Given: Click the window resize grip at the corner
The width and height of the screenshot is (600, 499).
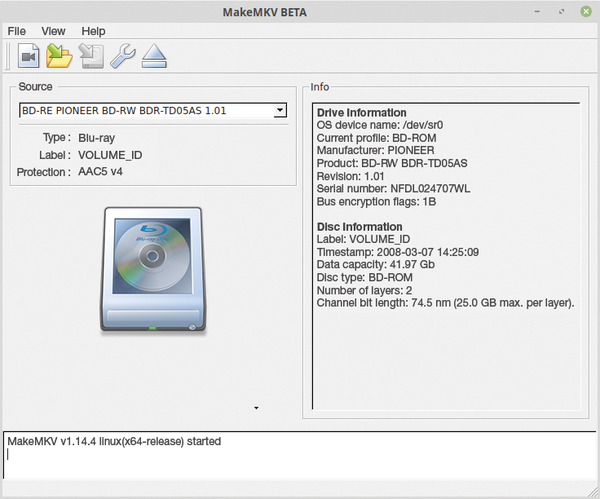Looking at the screenshot, I should (x=594, y=493).
